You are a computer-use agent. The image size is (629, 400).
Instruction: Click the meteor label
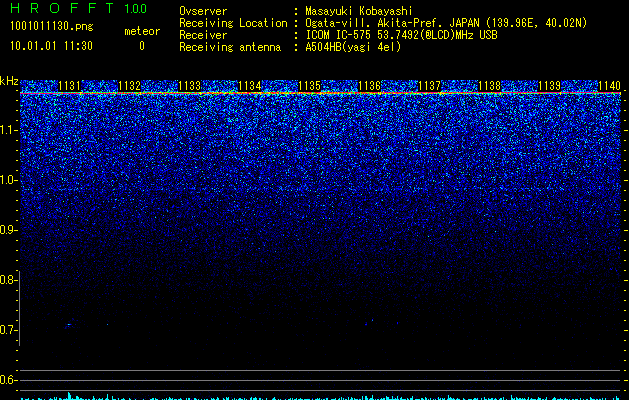(x=142, y=31)
